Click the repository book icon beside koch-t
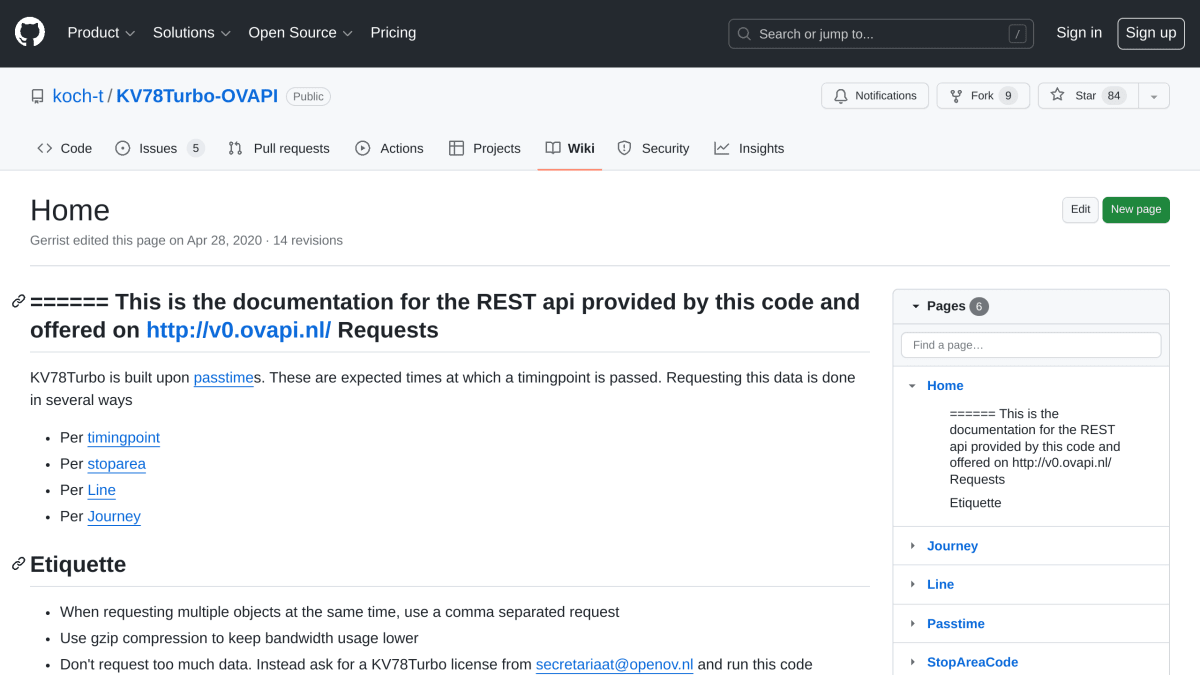 38,97
